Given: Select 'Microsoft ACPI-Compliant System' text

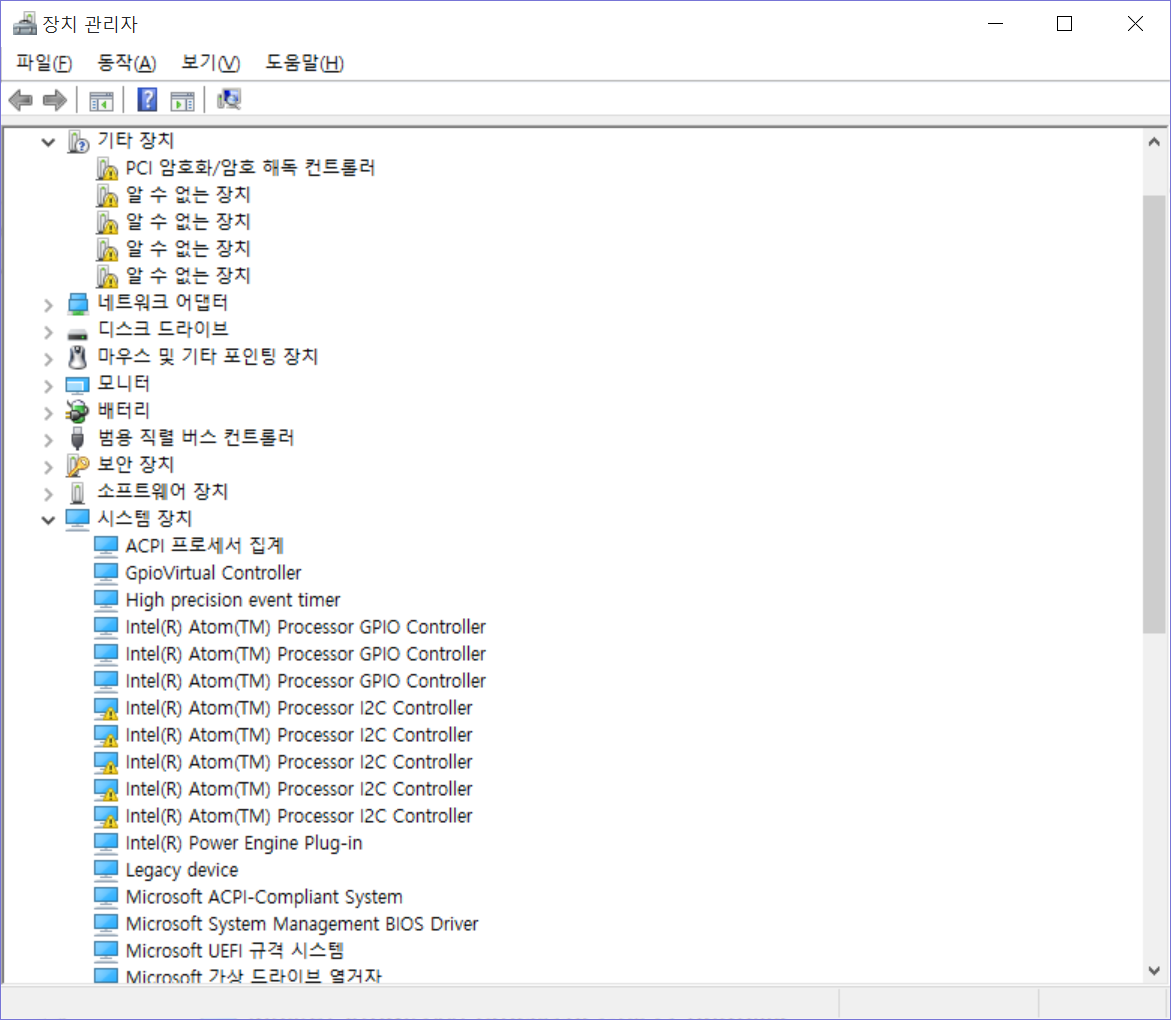Looking at the screenshot, I should pos(264,897).
